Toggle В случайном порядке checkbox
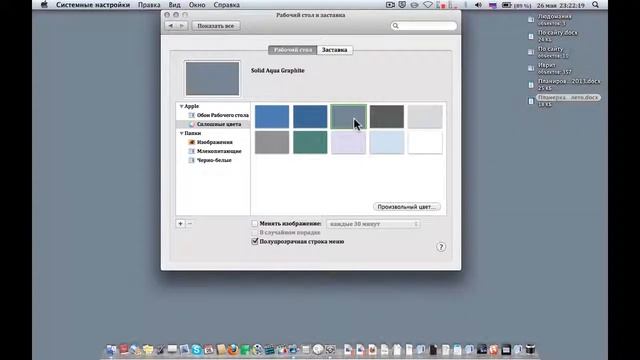The image size is (640, 360). (255, 233)
